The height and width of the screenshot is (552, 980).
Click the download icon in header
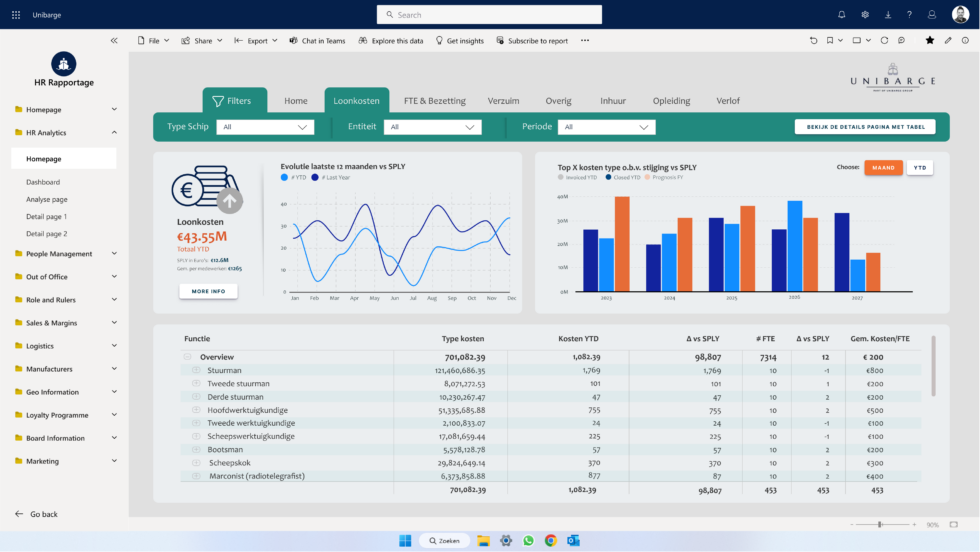point(887,15)
